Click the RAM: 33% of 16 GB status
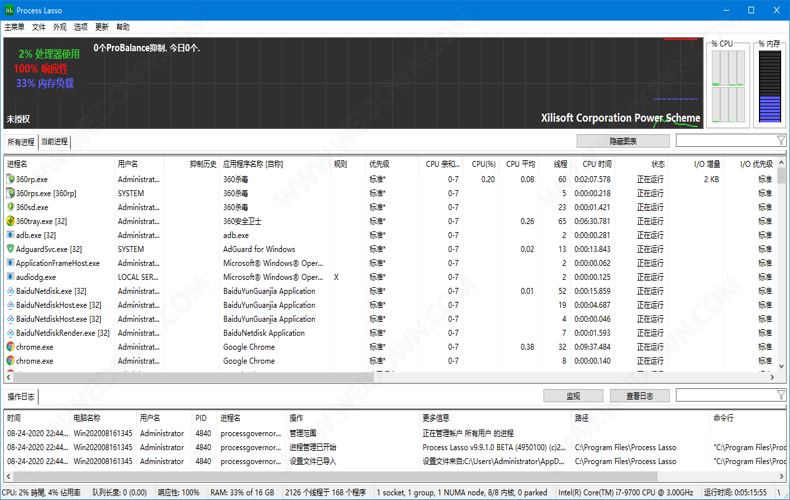This screenshot has width=790, height=500. click(242, 492)
